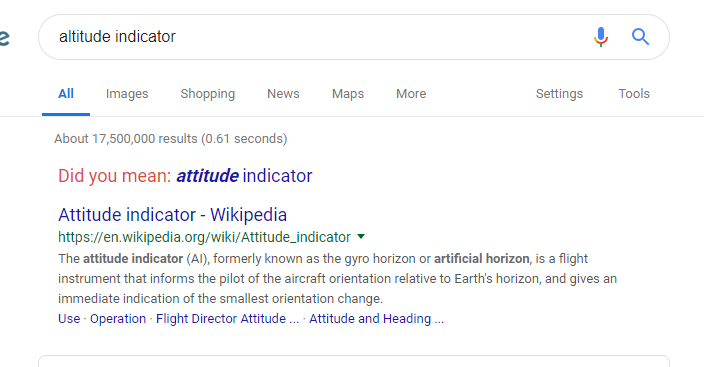Click the blue magnifying glass search icon
This screenshot has height=367, width=704.
(640, 37)
